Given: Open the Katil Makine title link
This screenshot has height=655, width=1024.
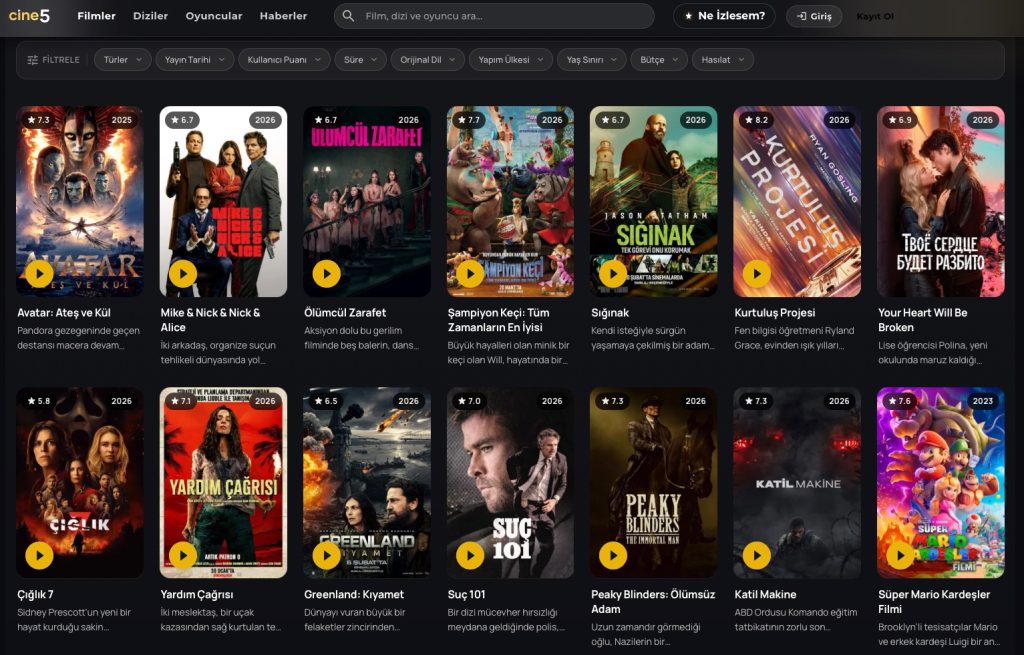Looking at the screenshot, I should pos(765,594).
